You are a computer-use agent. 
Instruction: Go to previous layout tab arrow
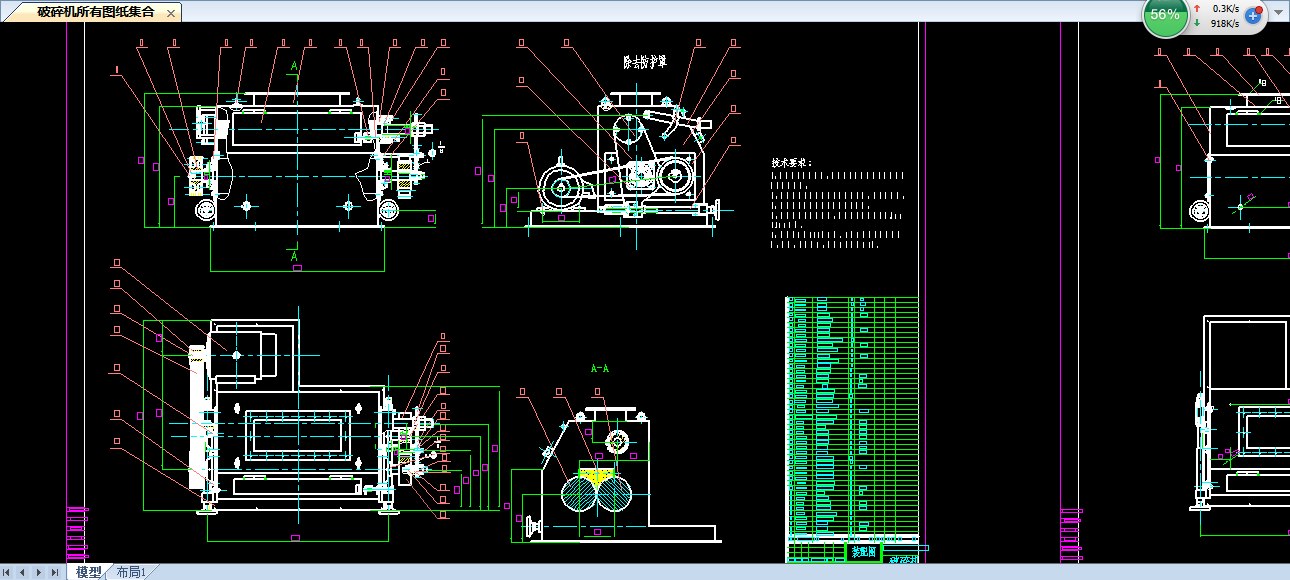point(22,572)
